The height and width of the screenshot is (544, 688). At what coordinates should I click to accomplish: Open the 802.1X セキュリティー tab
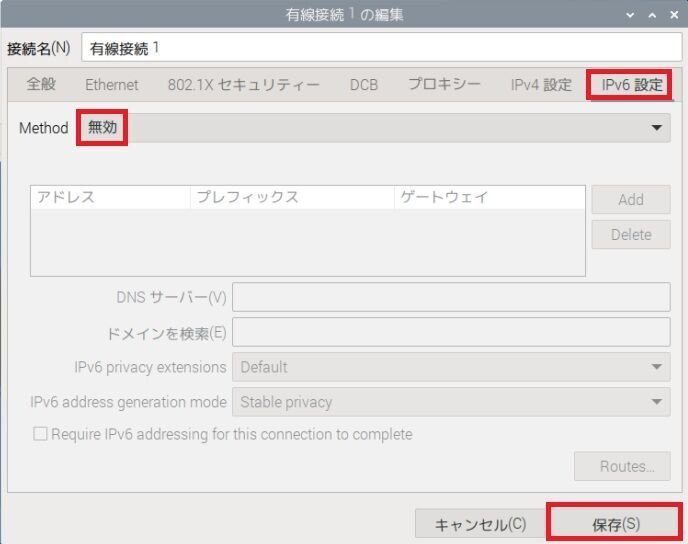[244, 85]
